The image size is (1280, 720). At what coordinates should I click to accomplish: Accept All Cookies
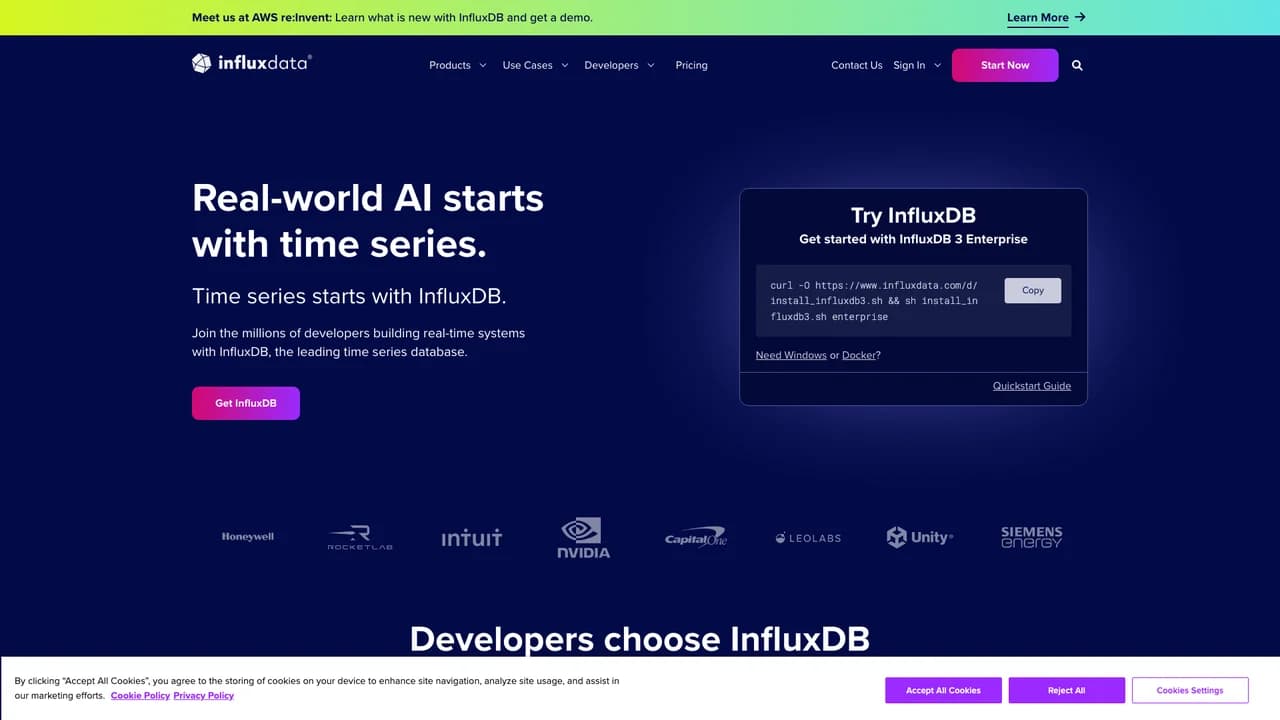coord(943,690)
